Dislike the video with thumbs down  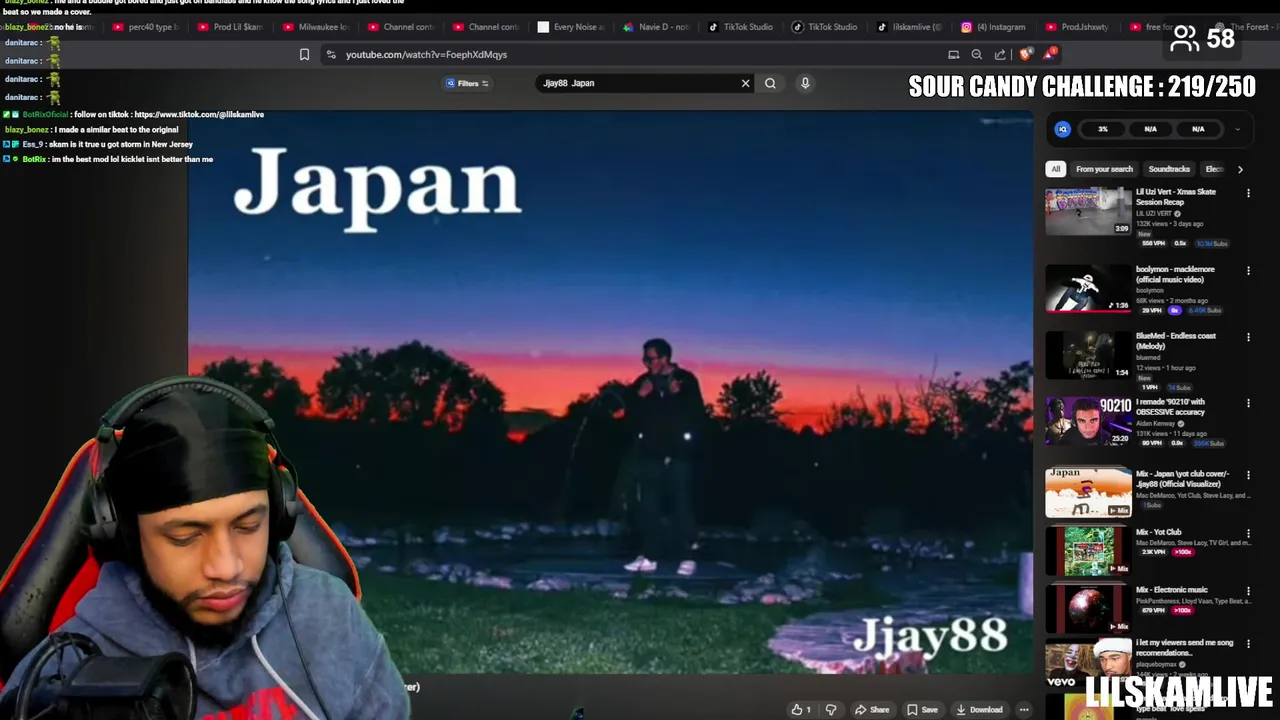click(830, 710)
